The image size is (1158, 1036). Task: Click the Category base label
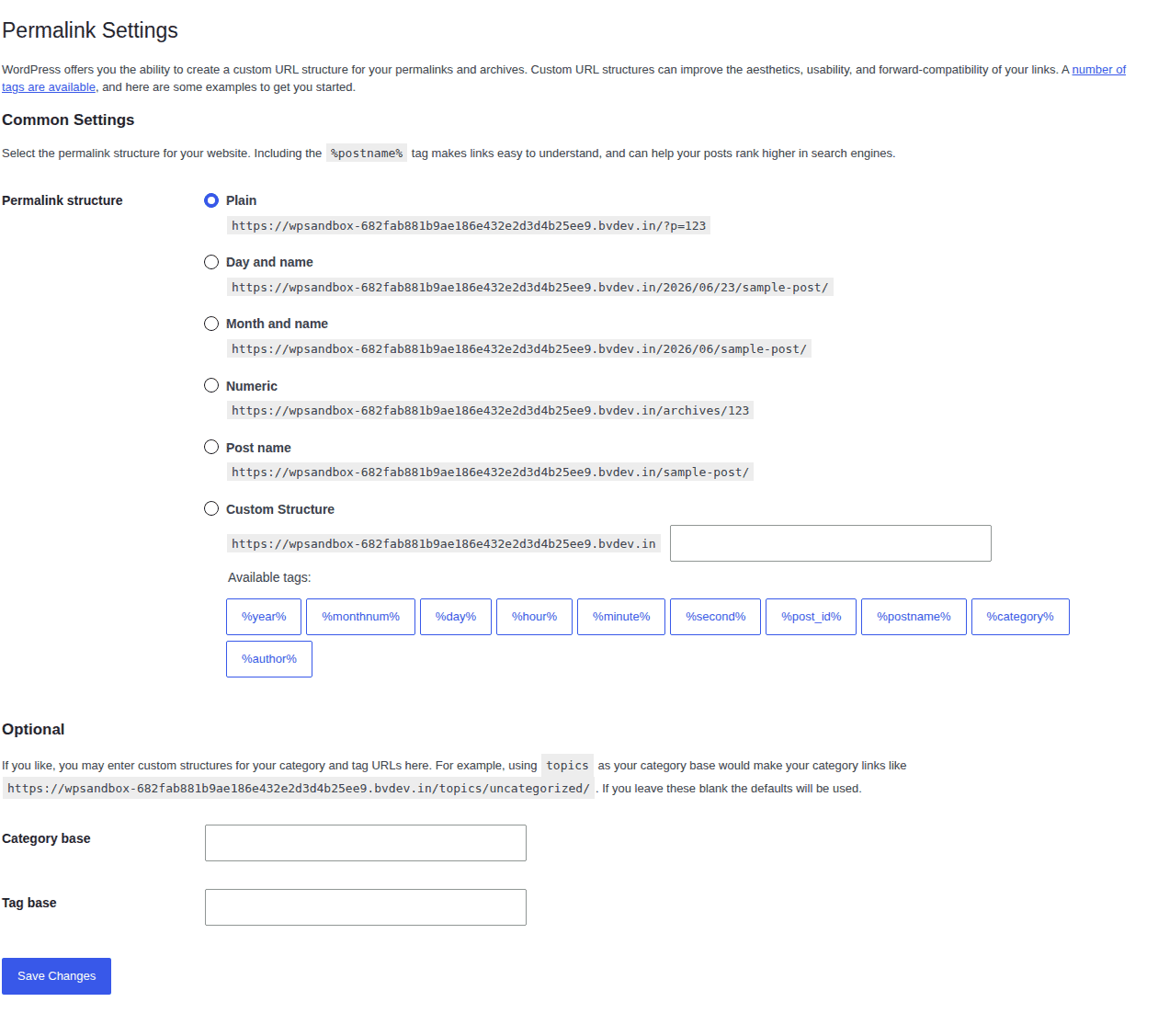coord(46,838)
